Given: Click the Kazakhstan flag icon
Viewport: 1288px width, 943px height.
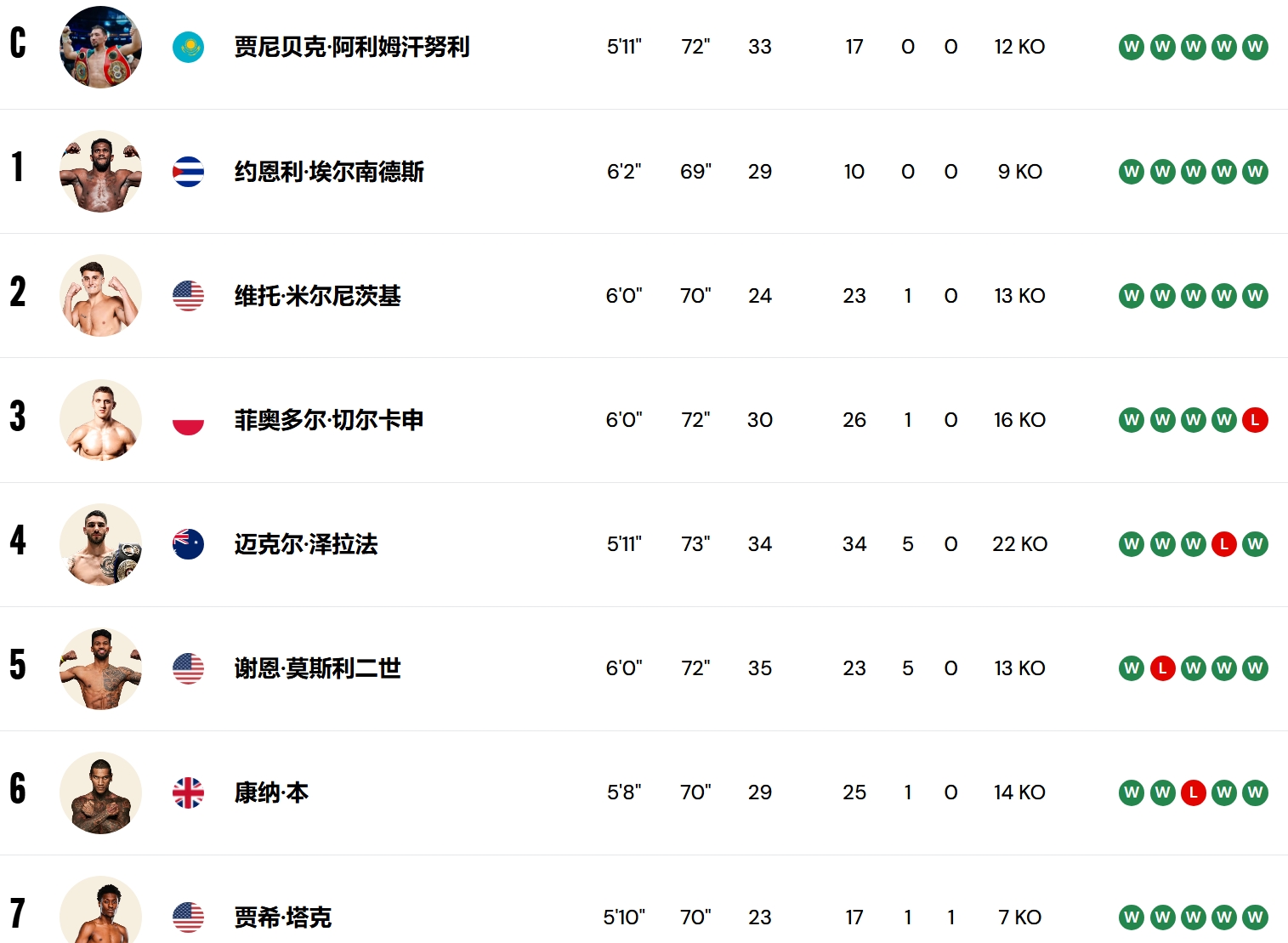Looking at the screenshot, I should [x=188, y=47].
